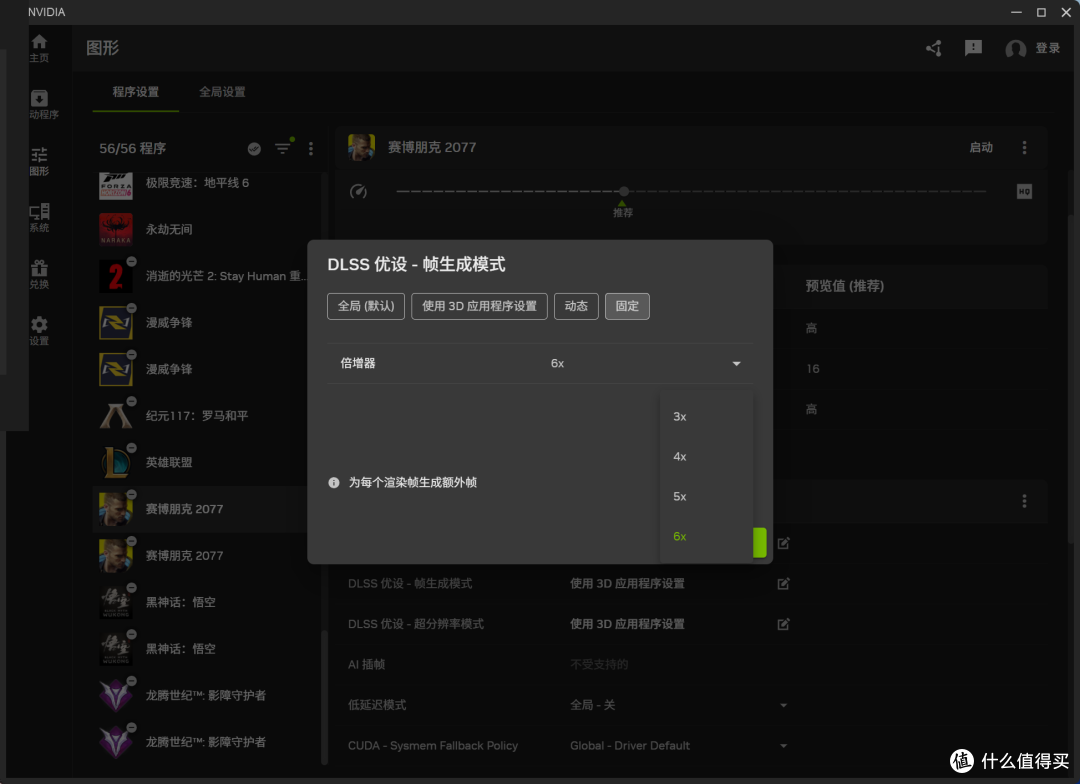Click the HQ quality icon right of slider
The height and width of the screenshot is (784, 1080).
click(1024, 192)
